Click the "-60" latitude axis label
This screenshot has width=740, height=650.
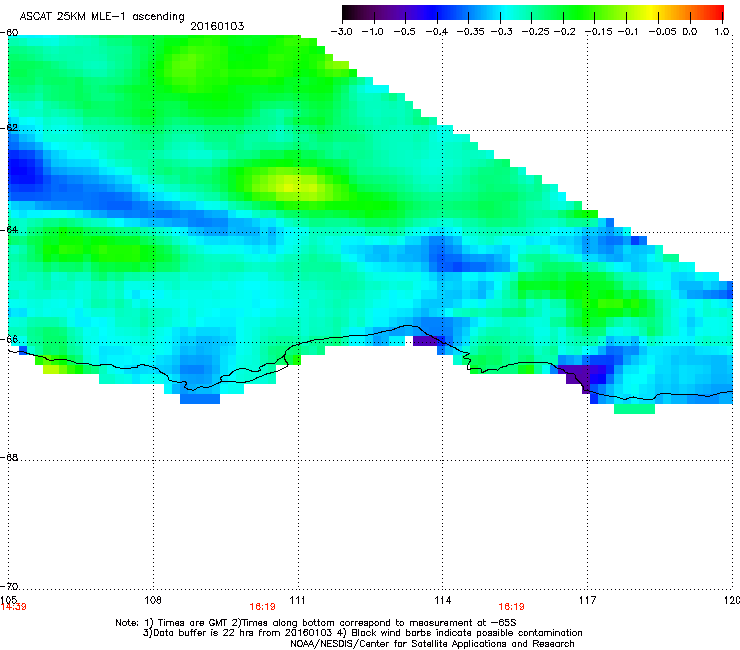pyautogui.click(x=9, y=33)
